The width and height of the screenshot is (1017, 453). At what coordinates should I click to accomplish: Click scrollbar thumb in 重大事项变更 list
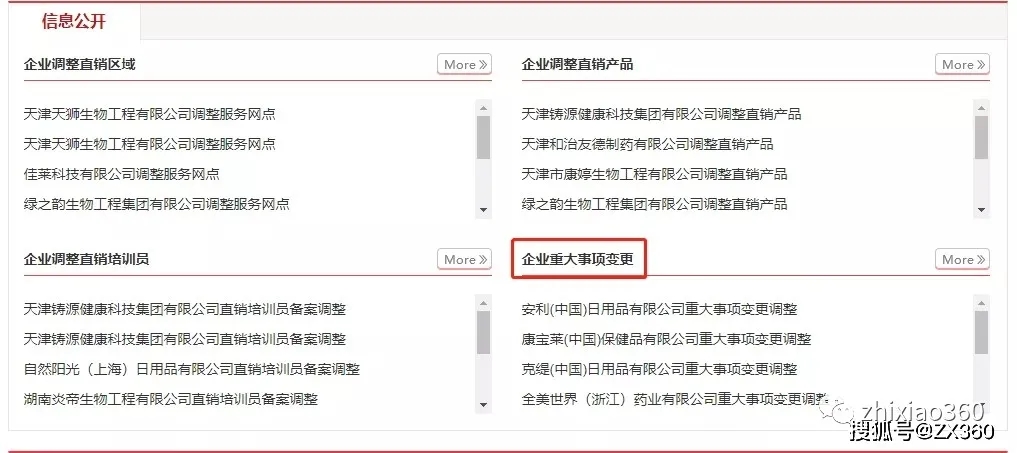[981, 332]
